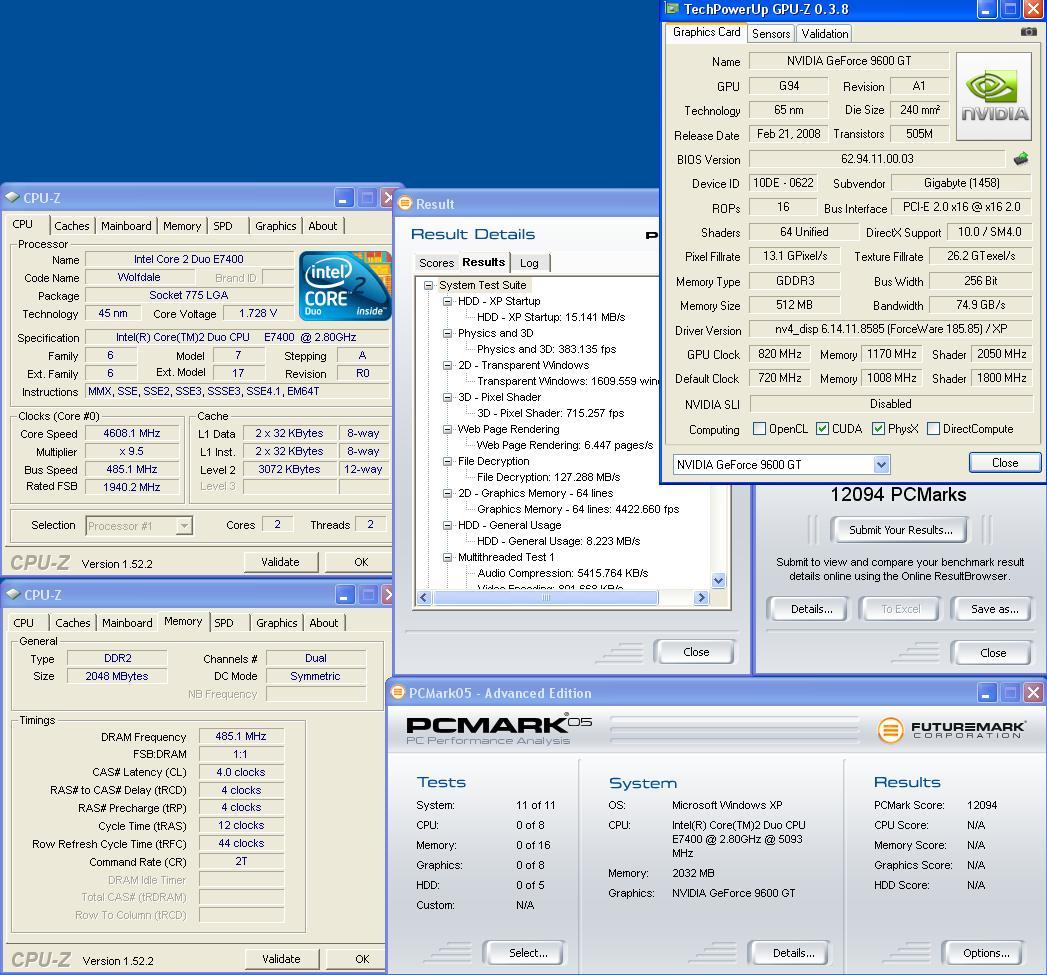Collapse the HDD - General Usage node
The width and height of the screenshot is (1047, 975).
click(447, 526)
